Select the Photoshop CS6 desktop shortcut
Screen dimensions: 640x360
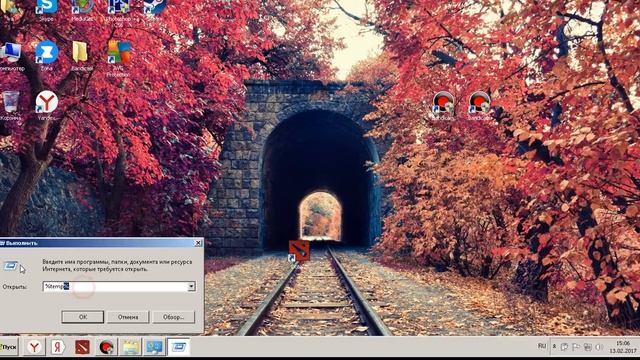point(118,11)
